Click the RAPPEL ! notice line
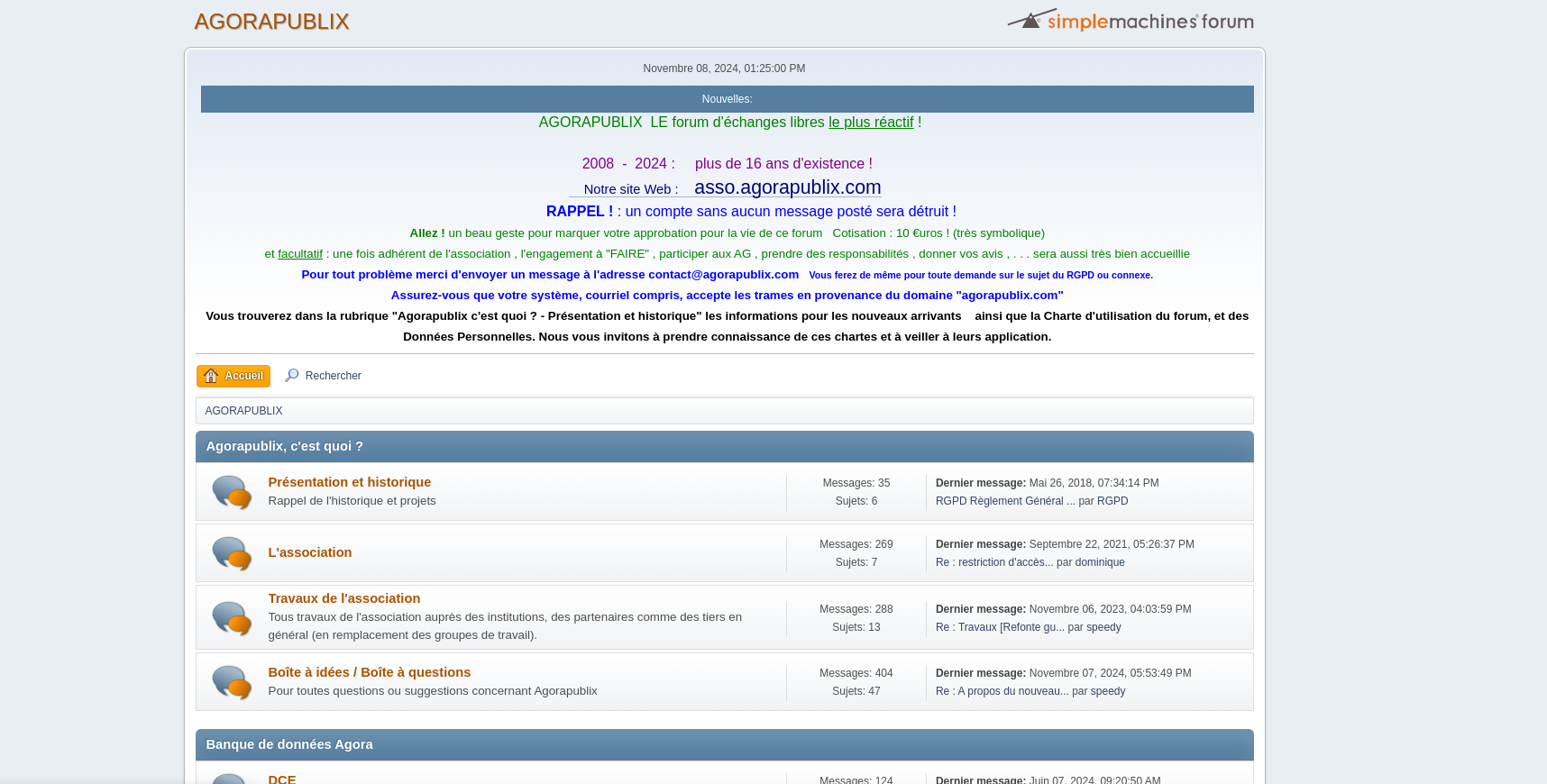The height and width of the screenshot is (784, 1547). pyautogui.click(x=751, y=212)
